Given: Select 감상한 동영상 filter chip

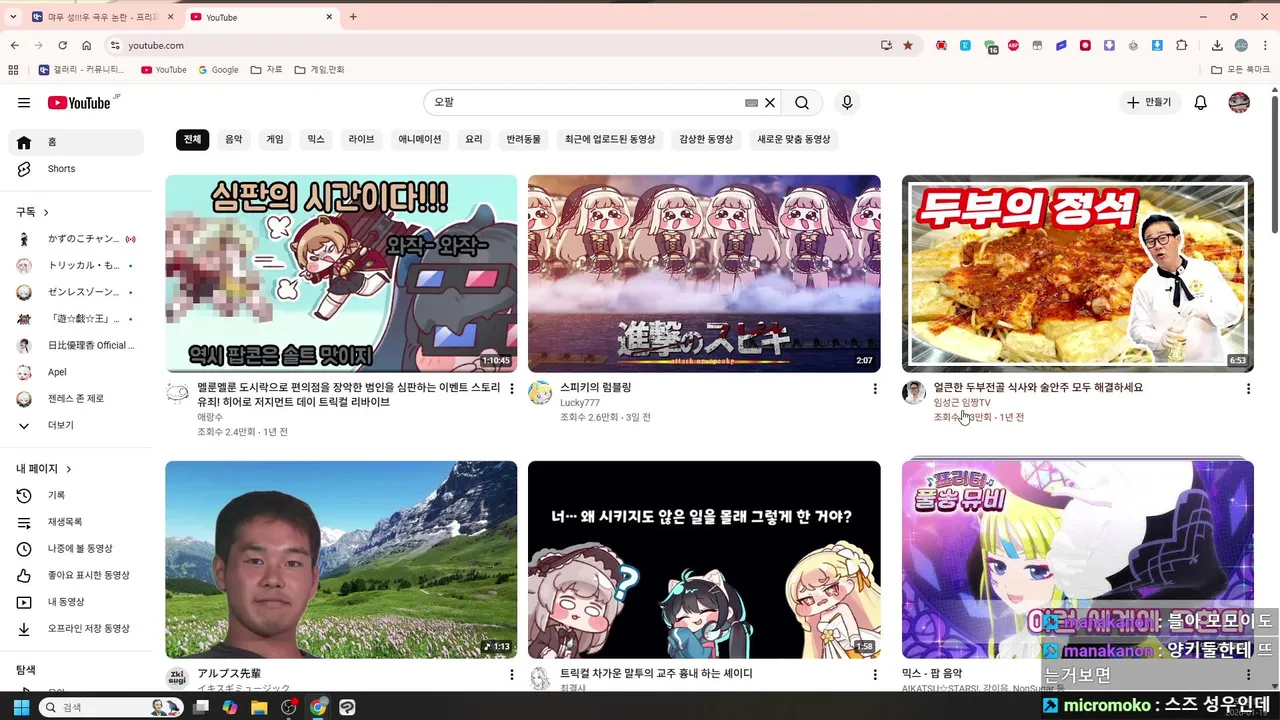Looking at the screenshot, I should pos(706,140).
